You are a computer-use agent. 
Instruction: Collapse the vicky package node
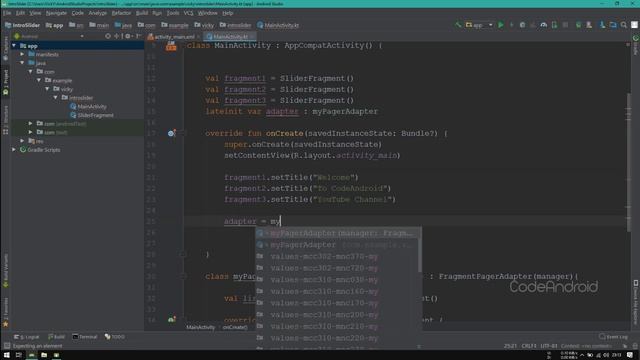click(47, 89)
